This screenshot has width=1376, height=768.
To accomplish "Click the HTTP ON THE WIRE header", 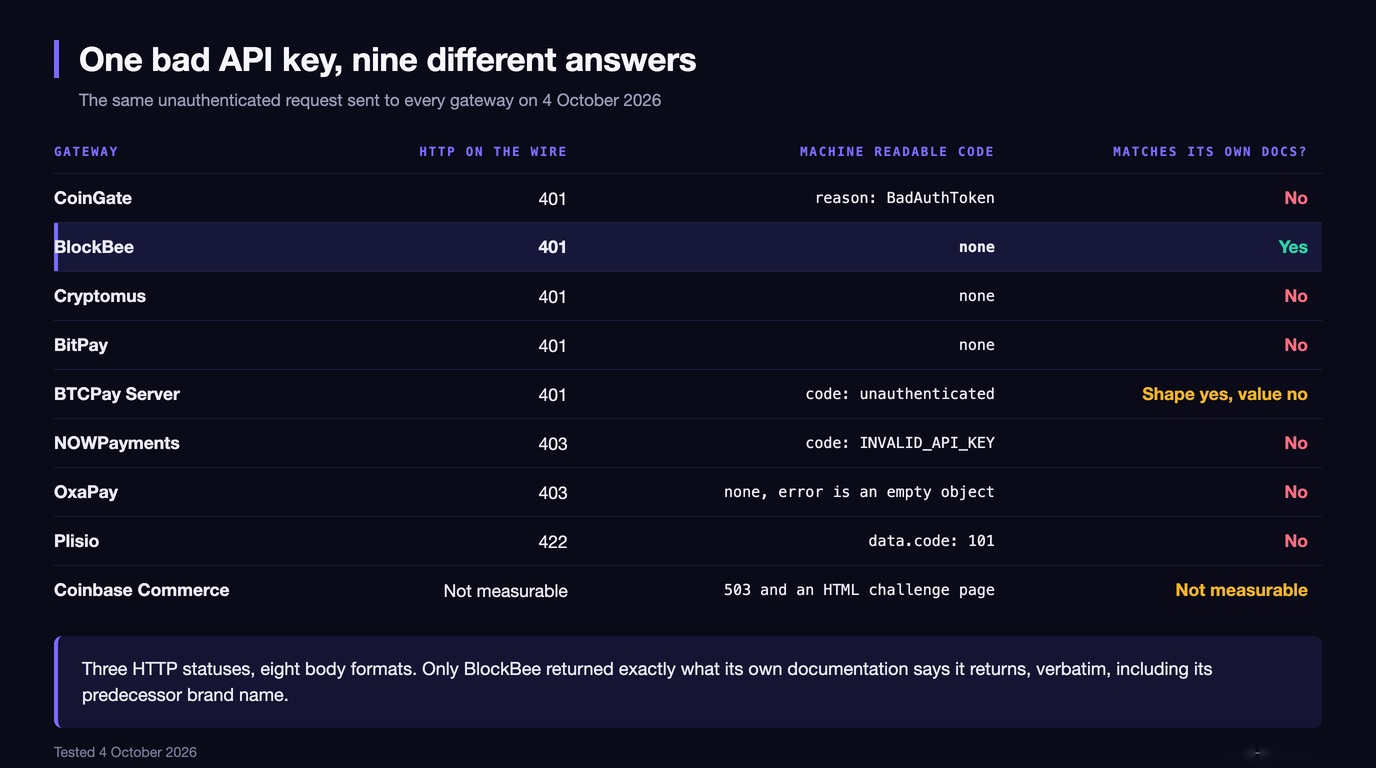I will 493,152.
